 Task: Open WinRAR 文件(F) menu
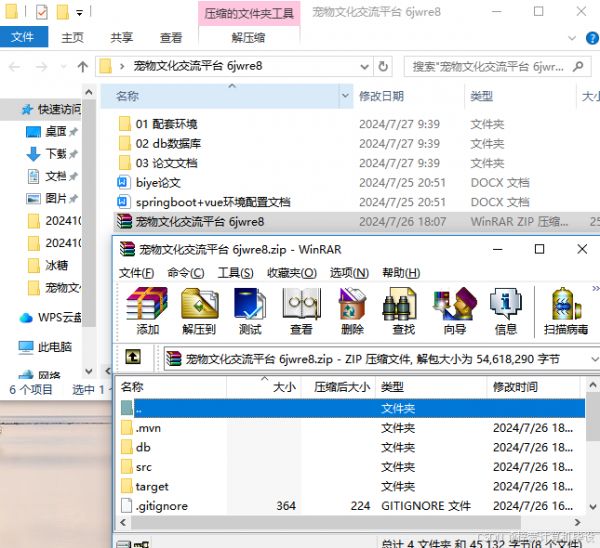(x=137, y=273)
